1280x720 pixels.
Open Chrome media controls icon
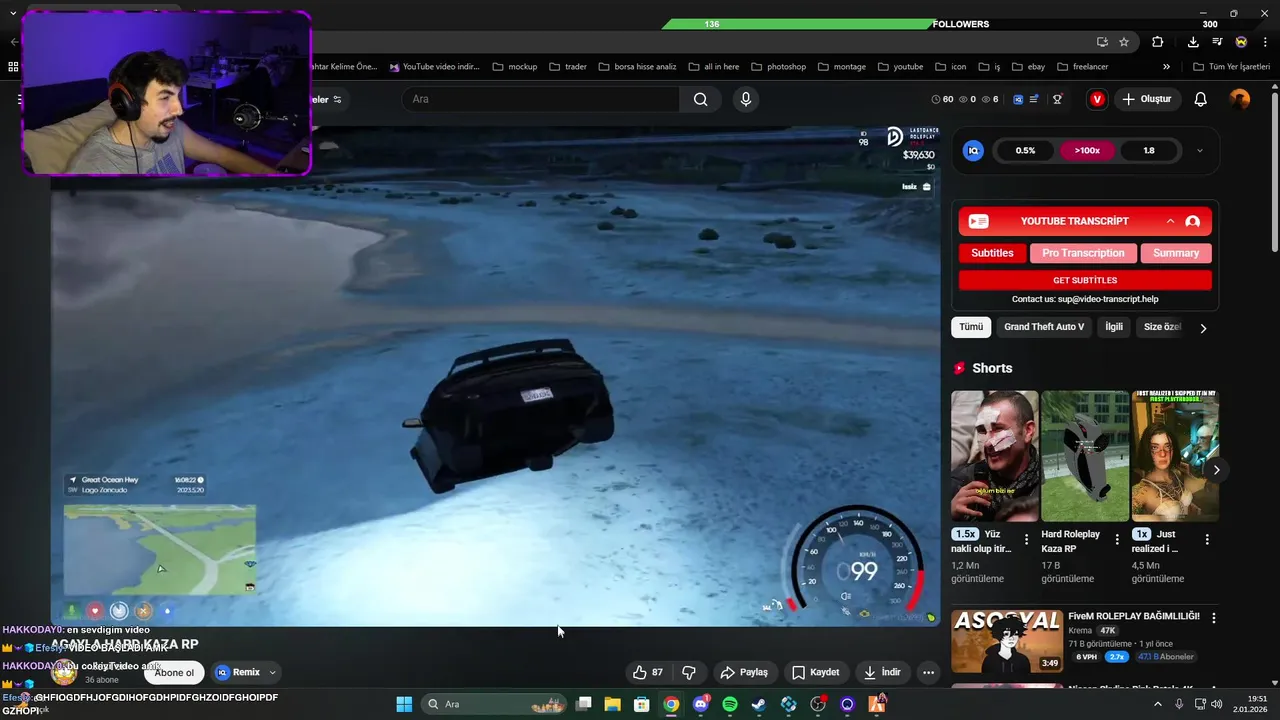pyautogui.click(x=1217, y=42)
